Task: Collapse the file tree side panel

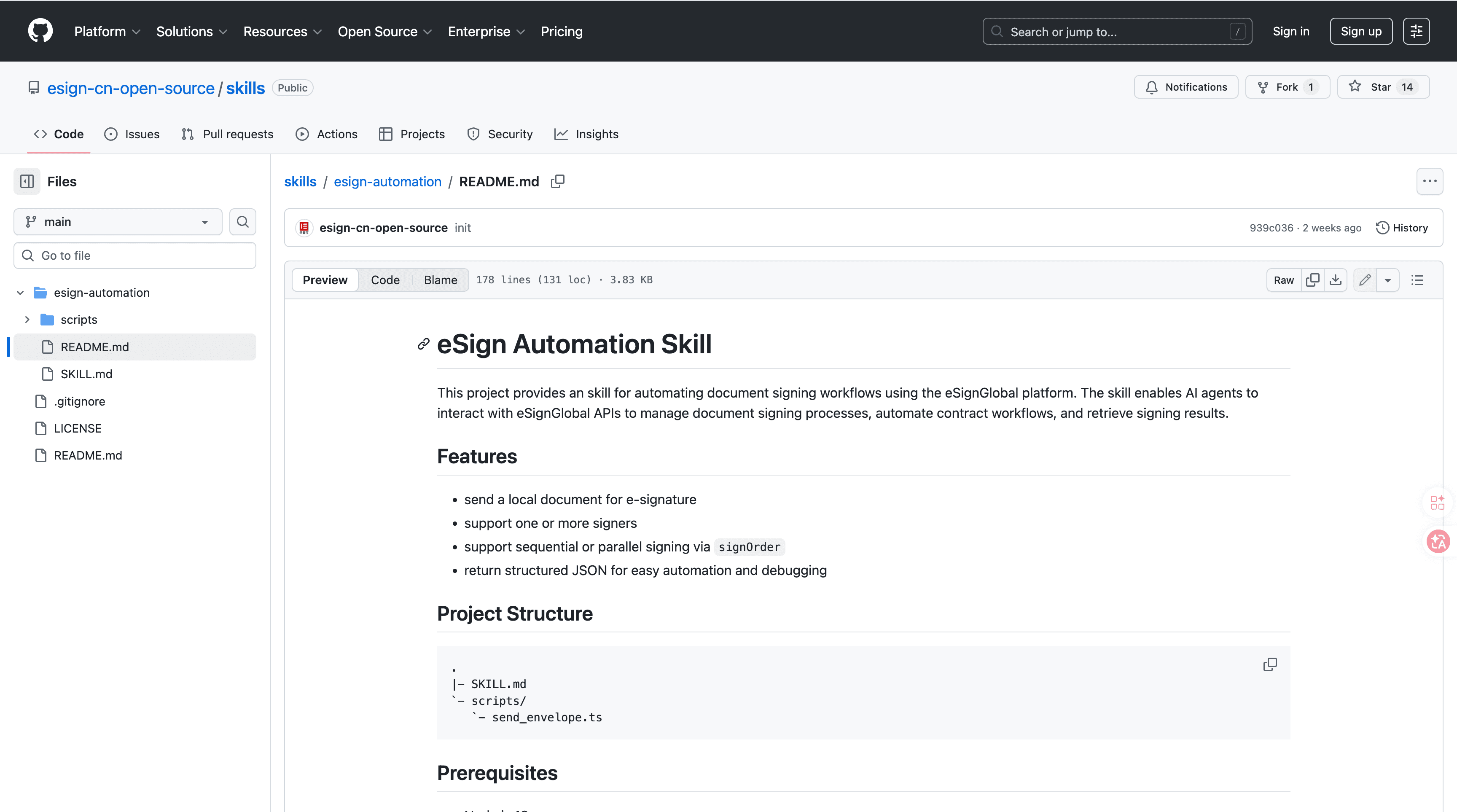Action: tap(27, 181)
